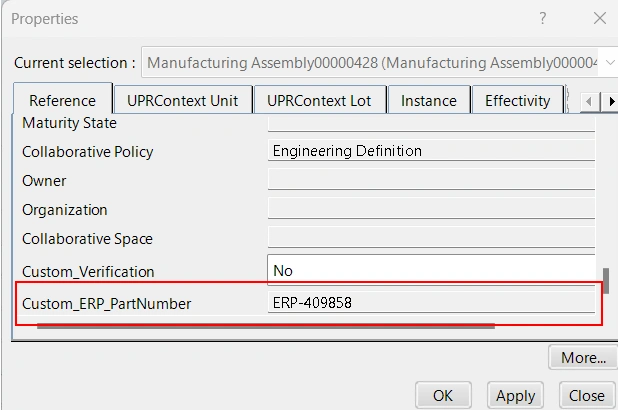Click the Collaborative Policy value field
This screenshot has height=410, width=618.
(432, 151)
